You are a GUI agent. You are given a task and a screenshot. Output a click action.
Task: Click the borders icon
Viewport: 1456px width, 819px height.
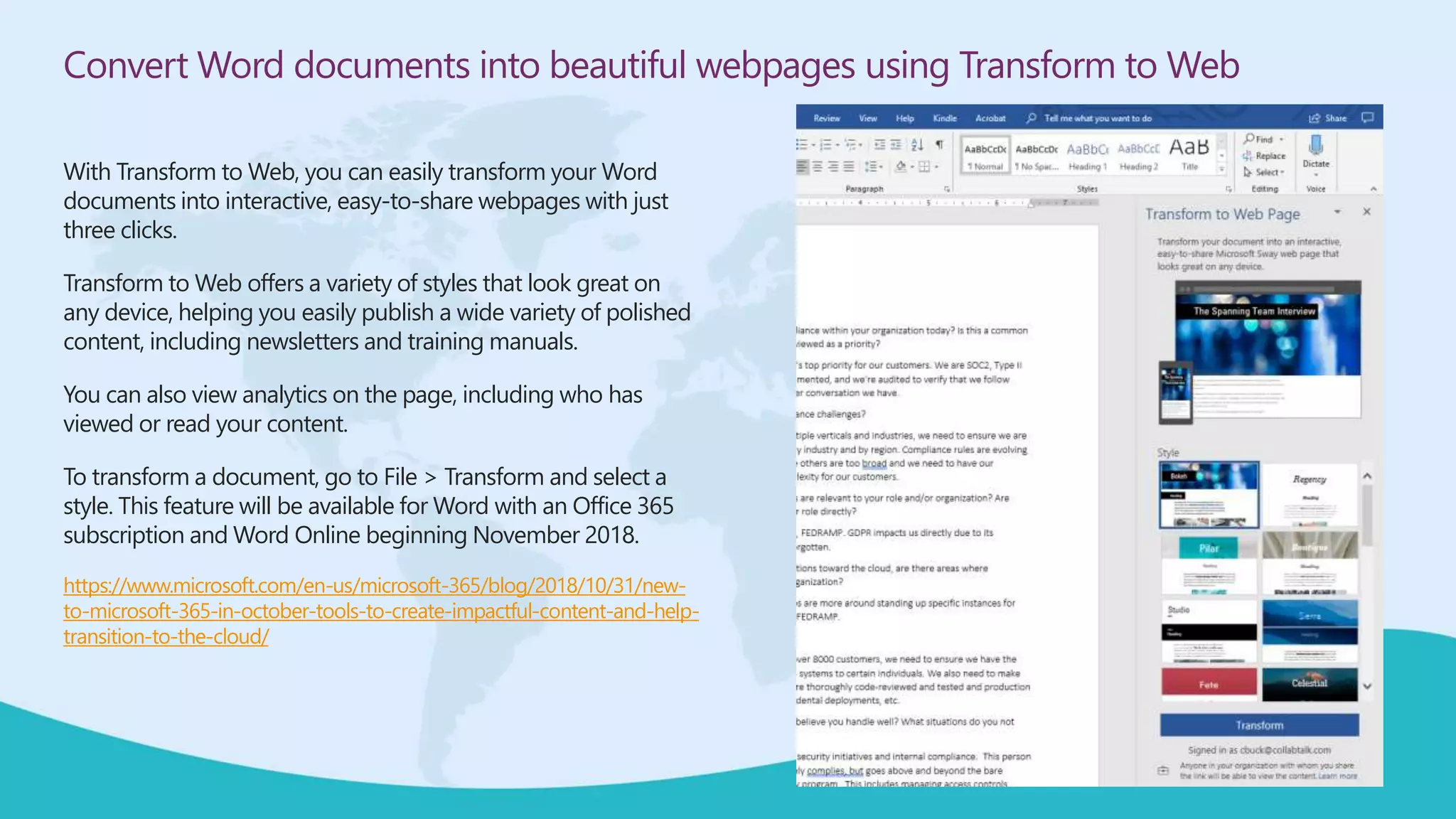coord(924,166)
